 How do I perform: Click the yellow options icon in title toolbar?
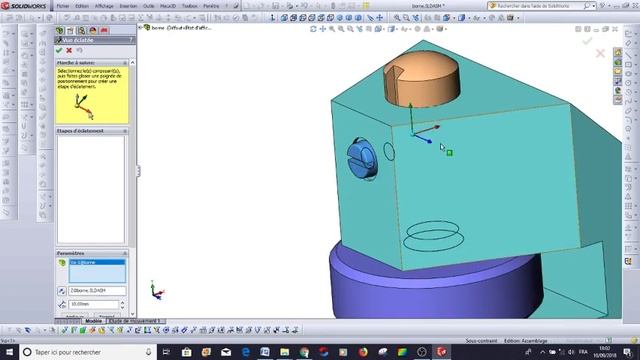click(366, 6)
